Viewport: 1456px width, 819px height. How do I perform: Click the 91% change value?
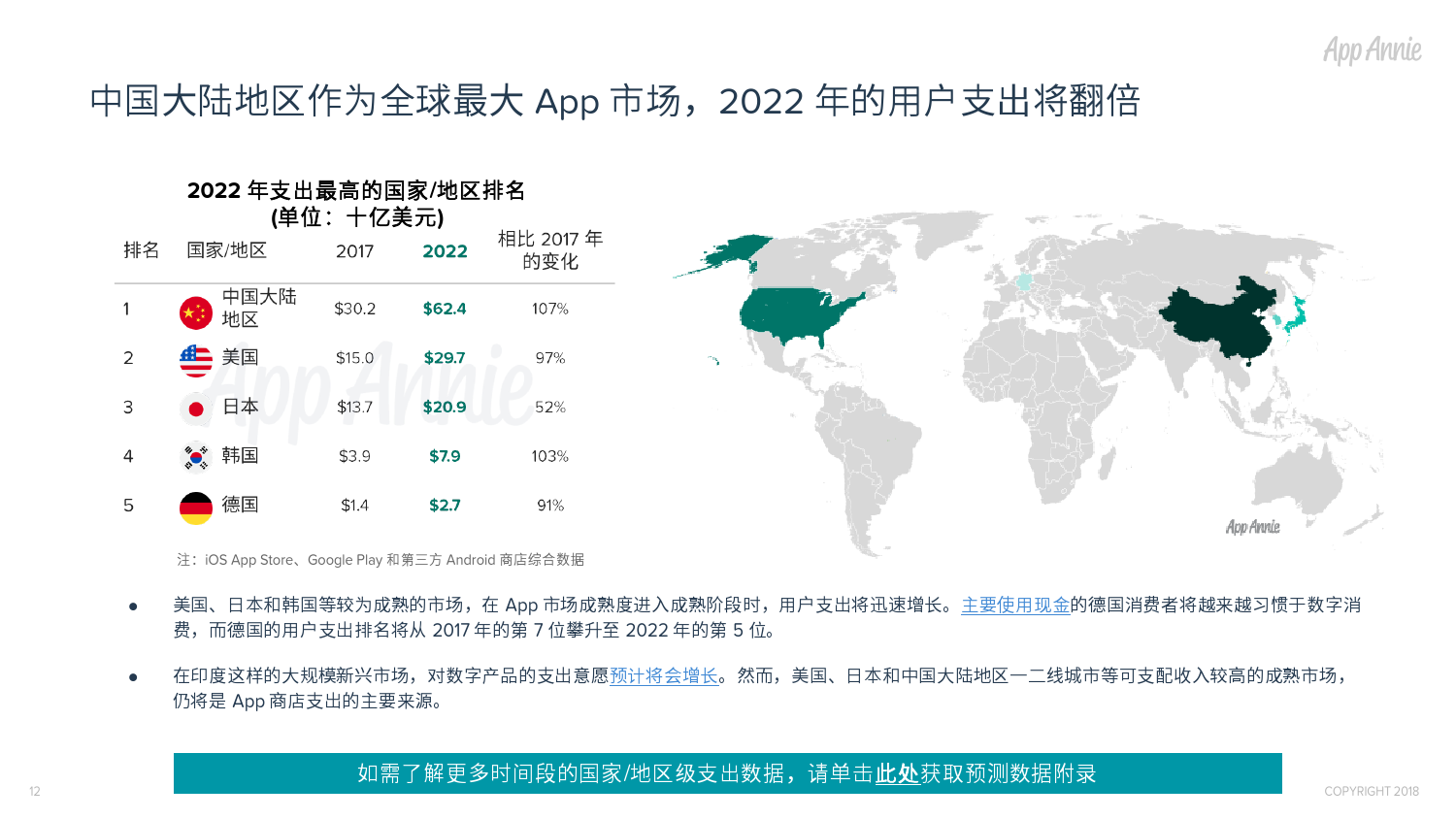550,506
